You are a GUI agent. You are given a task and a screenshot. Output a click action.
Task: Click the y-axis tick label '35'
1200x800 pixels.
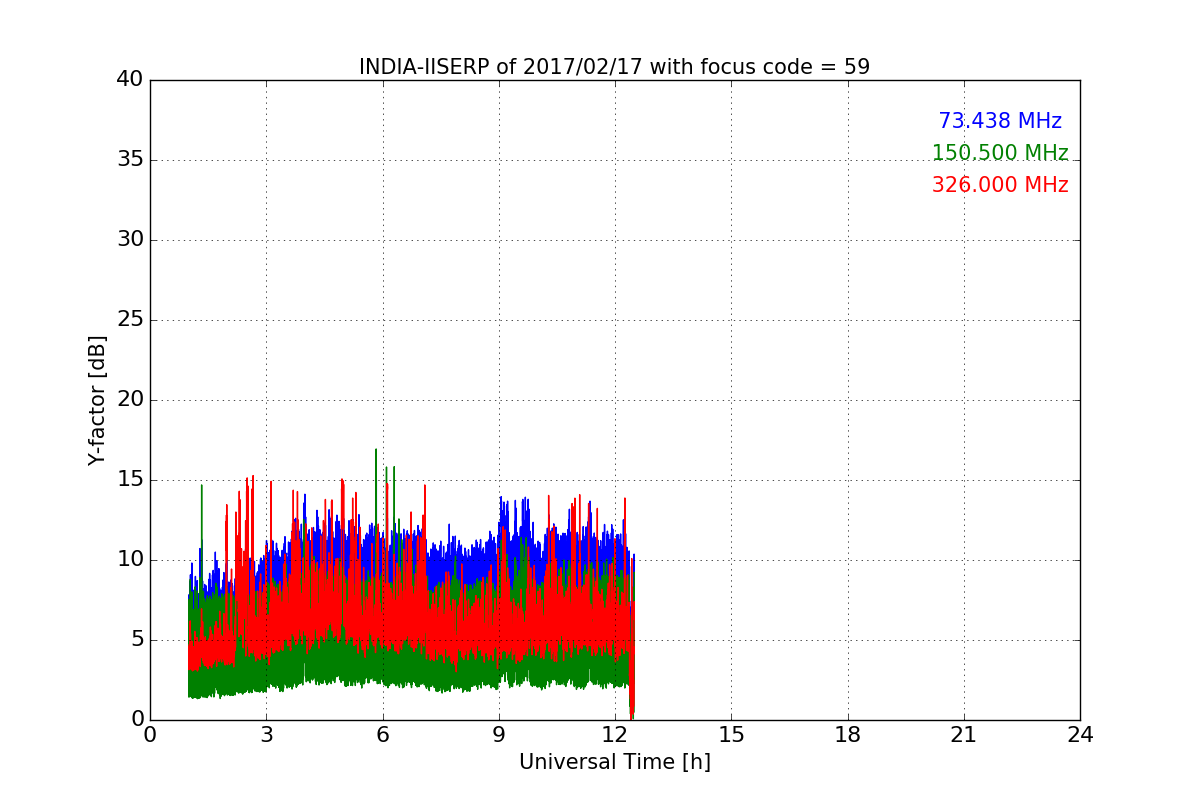(x=130, y=160)
